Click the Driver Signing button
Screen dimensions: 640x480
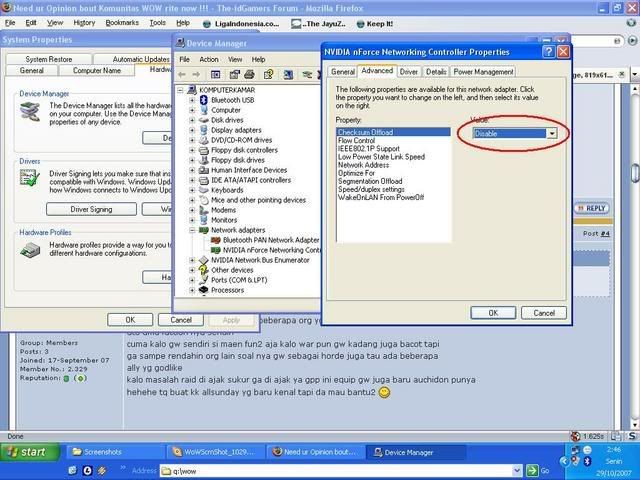click(91, 209)
